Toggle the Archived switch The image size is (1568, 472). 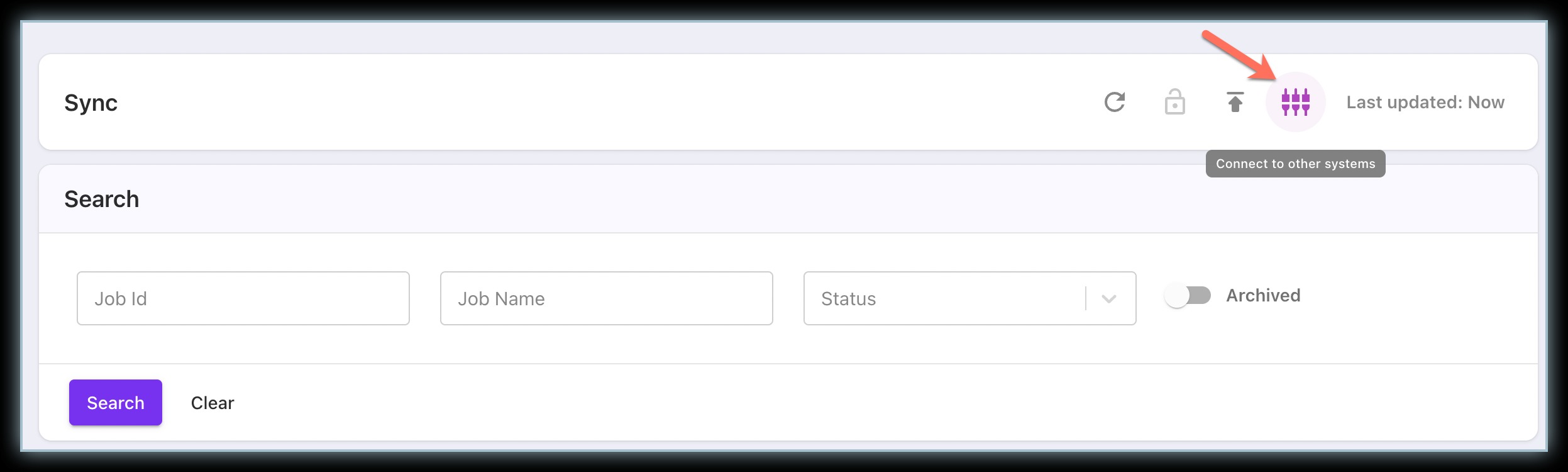[1188, 296]
